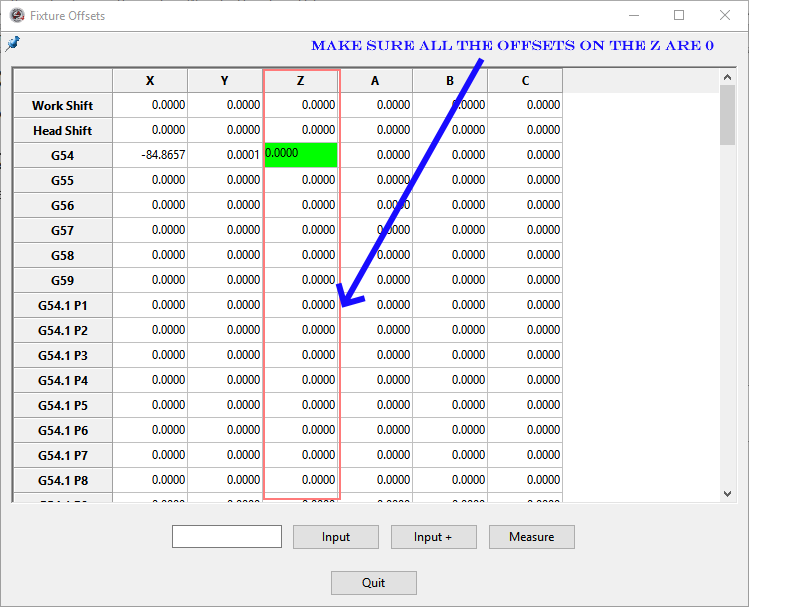800x607 pixels.
Task: Select the Head Shift row header
Action: (x=62, y=130)
